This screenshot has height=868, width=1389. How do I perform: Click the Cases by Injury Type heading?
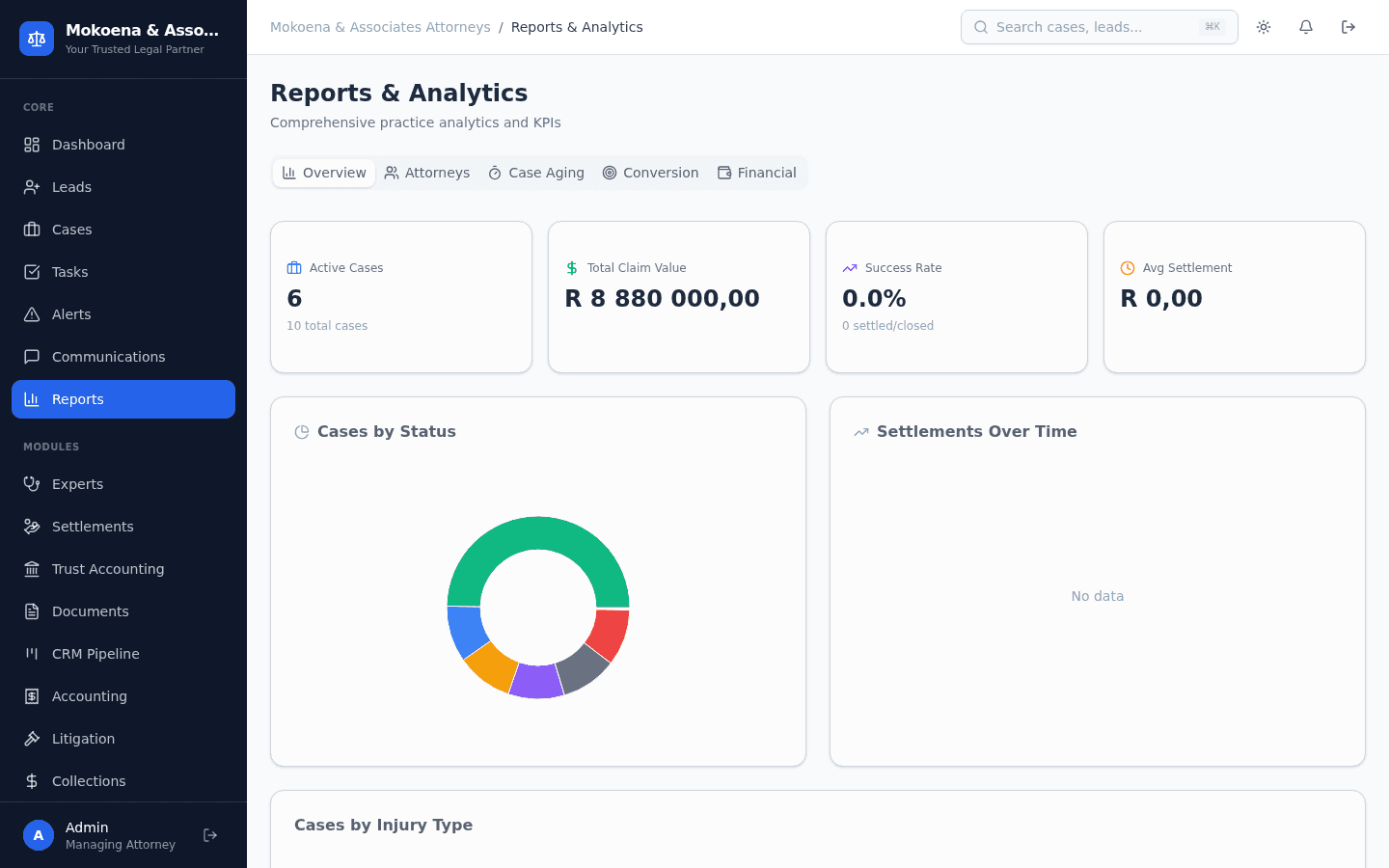(384, 826)
